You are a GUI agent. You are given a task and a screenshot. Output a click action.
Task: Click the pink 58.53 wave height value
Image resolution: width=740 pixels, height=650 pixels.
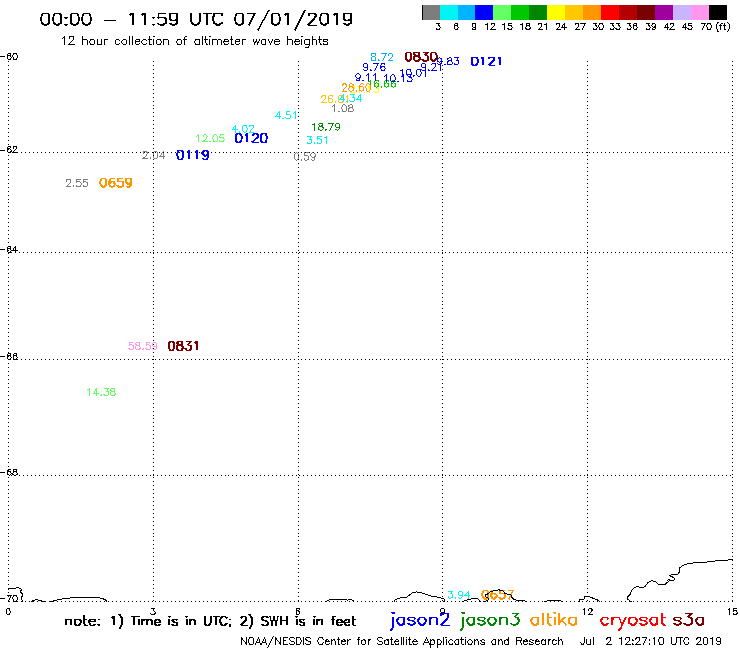click(x=143, y=346)
